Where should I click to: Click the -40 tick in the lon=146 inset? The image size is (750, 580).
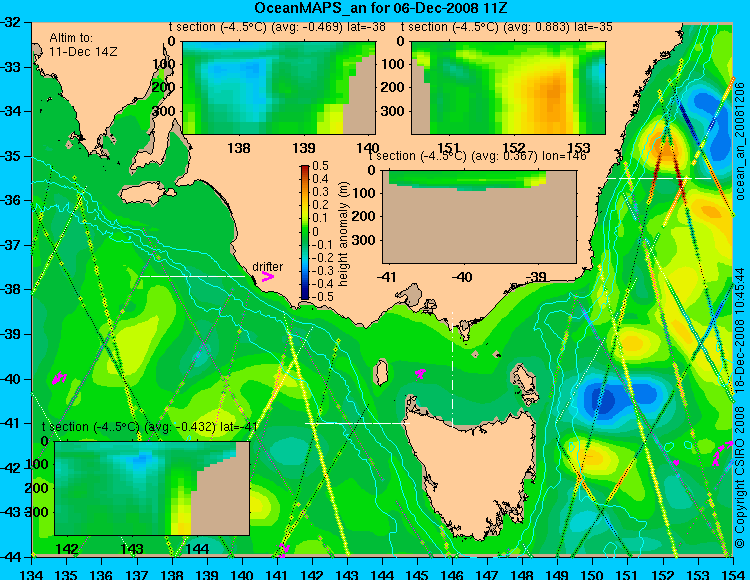[462, 277]
